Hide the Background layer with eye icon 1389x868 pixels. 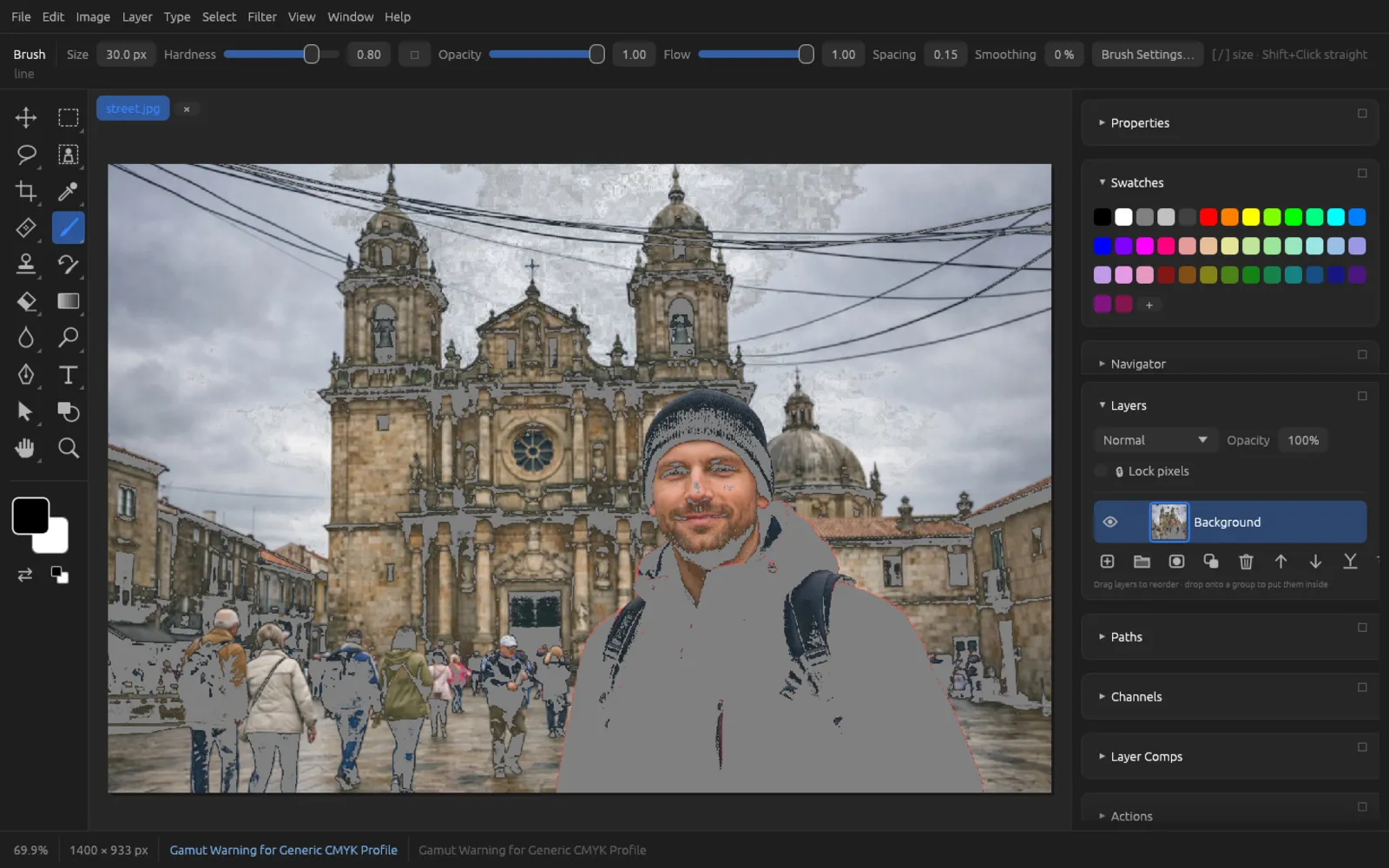[x=1109, y=522]
